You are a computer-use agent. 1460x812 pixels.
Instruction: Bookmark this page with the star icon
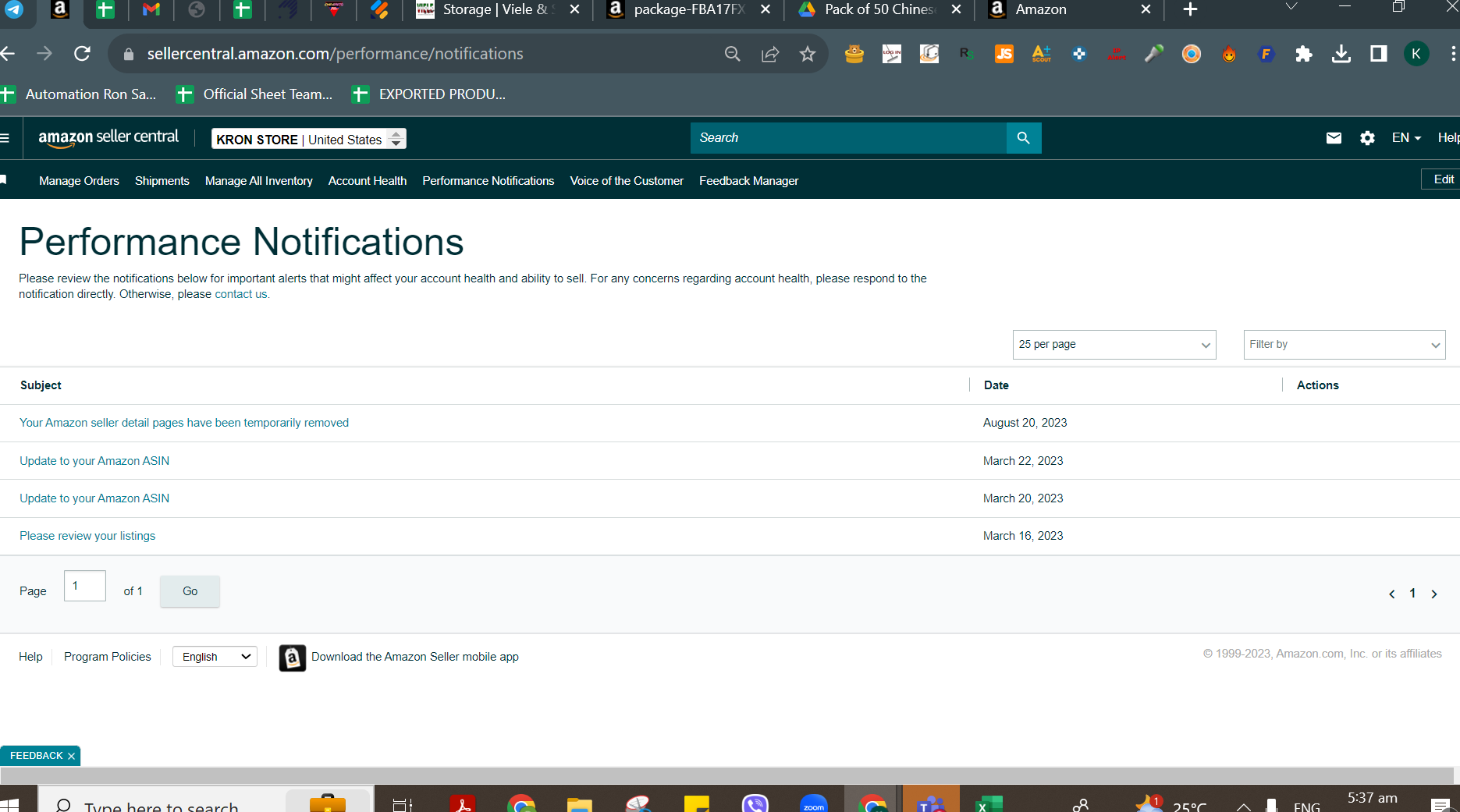pos(808,54)
